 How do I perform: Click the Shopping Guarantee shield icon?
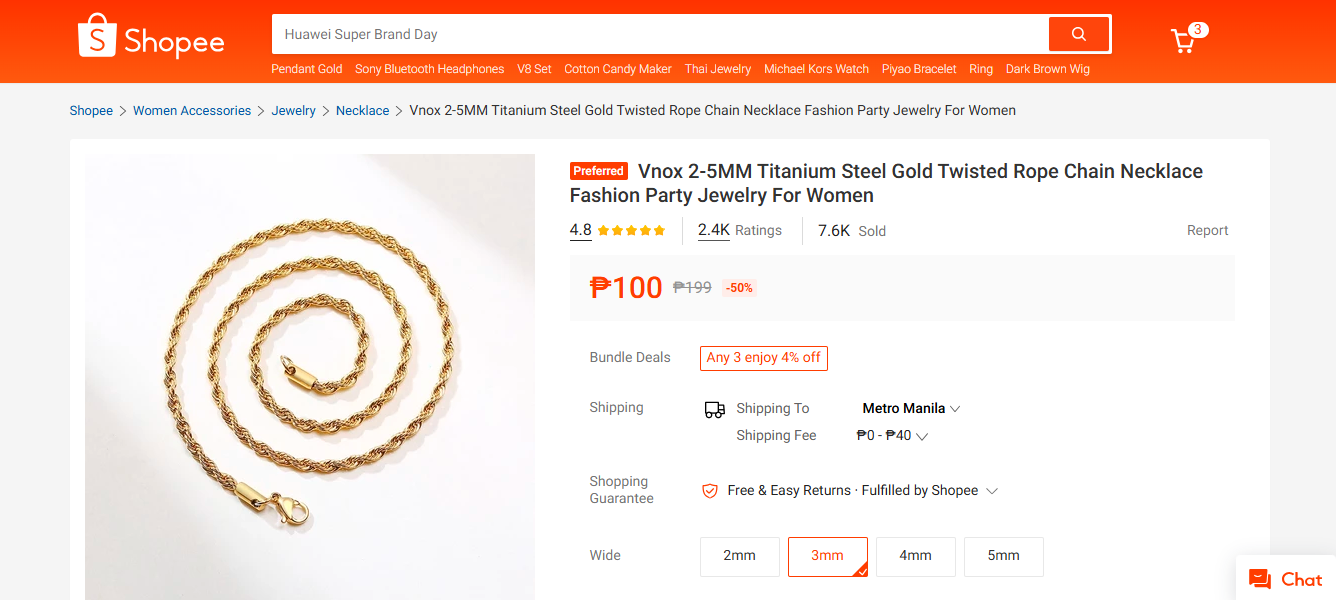click(x=710, y=490)
